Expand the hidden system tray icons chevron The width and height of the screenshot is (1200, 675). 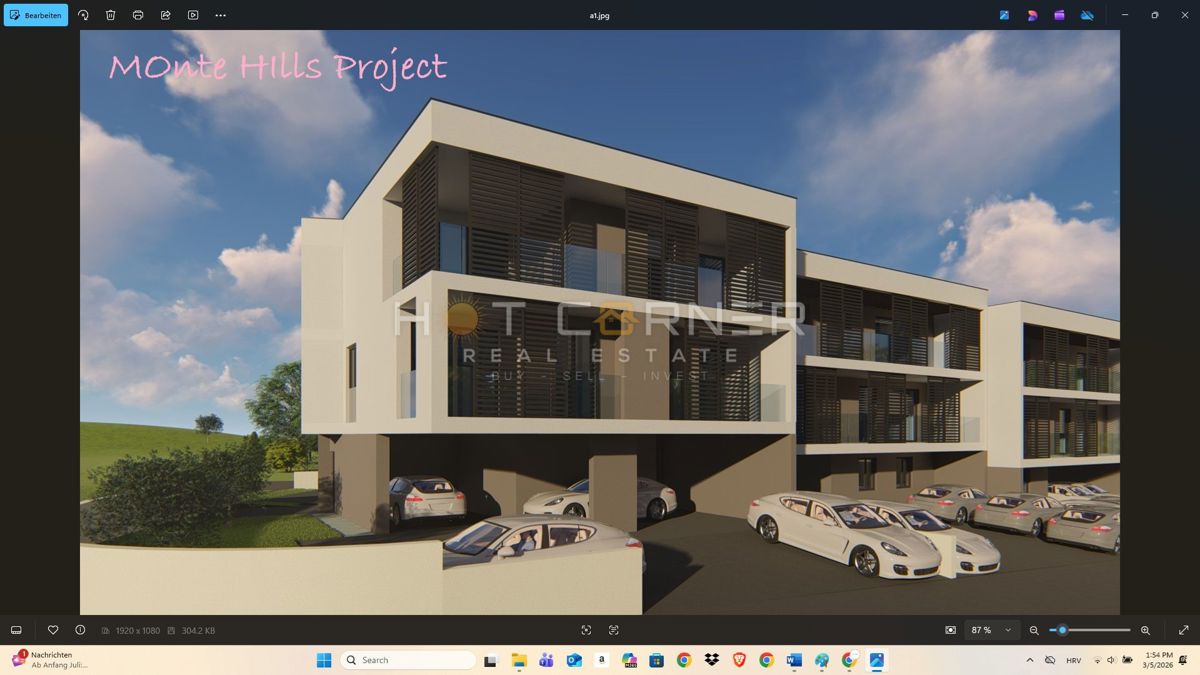pos(1030,660)
